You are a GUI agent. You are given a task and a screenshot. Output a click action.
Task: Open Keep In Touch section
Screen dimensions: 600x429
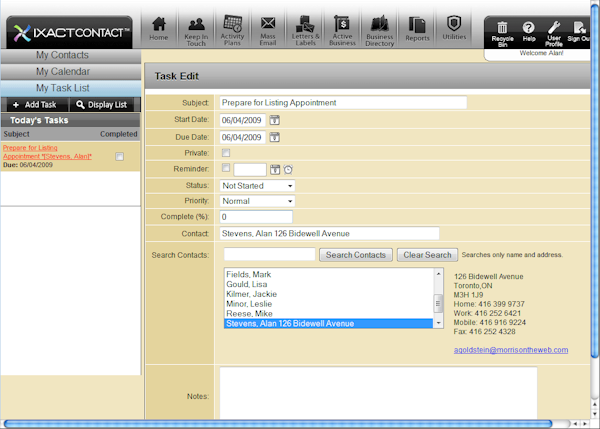(196, 32)
